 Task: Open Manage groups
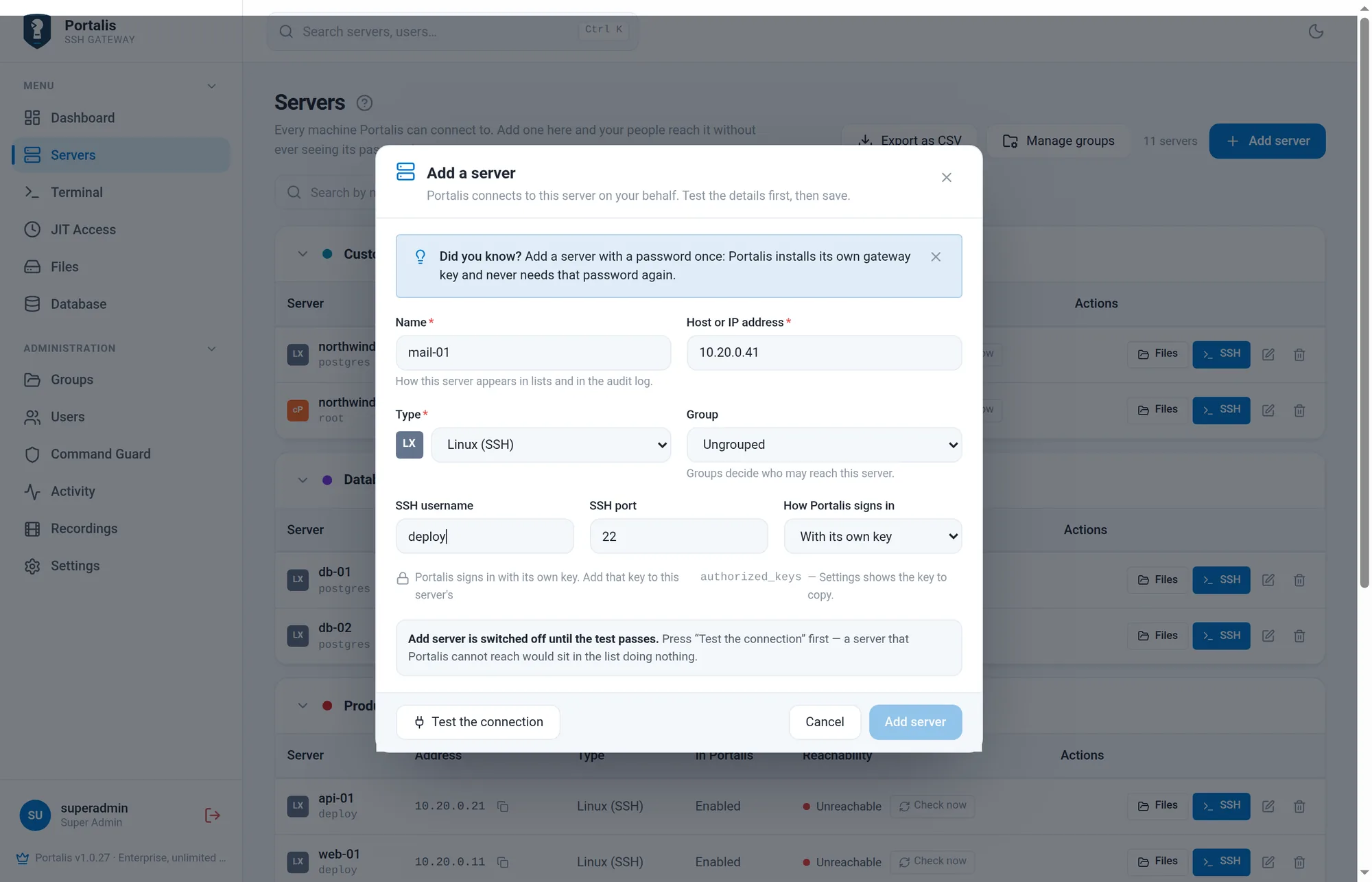1058,141
